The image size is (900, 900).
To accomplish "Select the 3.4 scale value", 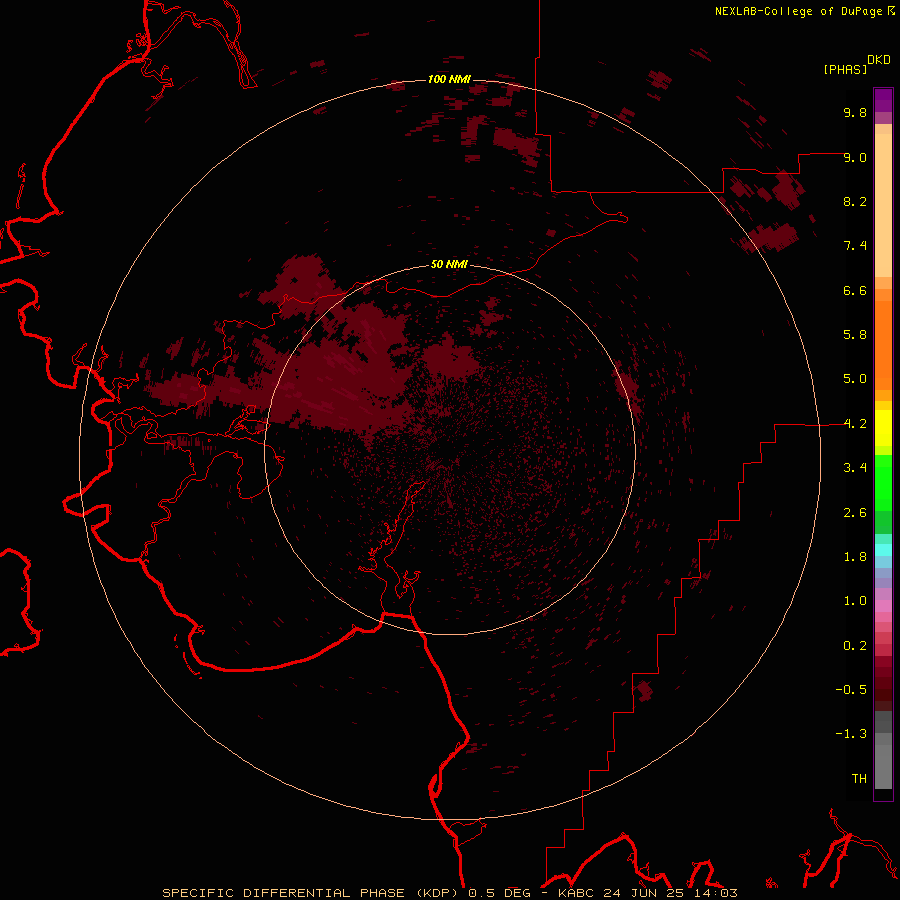I will click(855, 468).
